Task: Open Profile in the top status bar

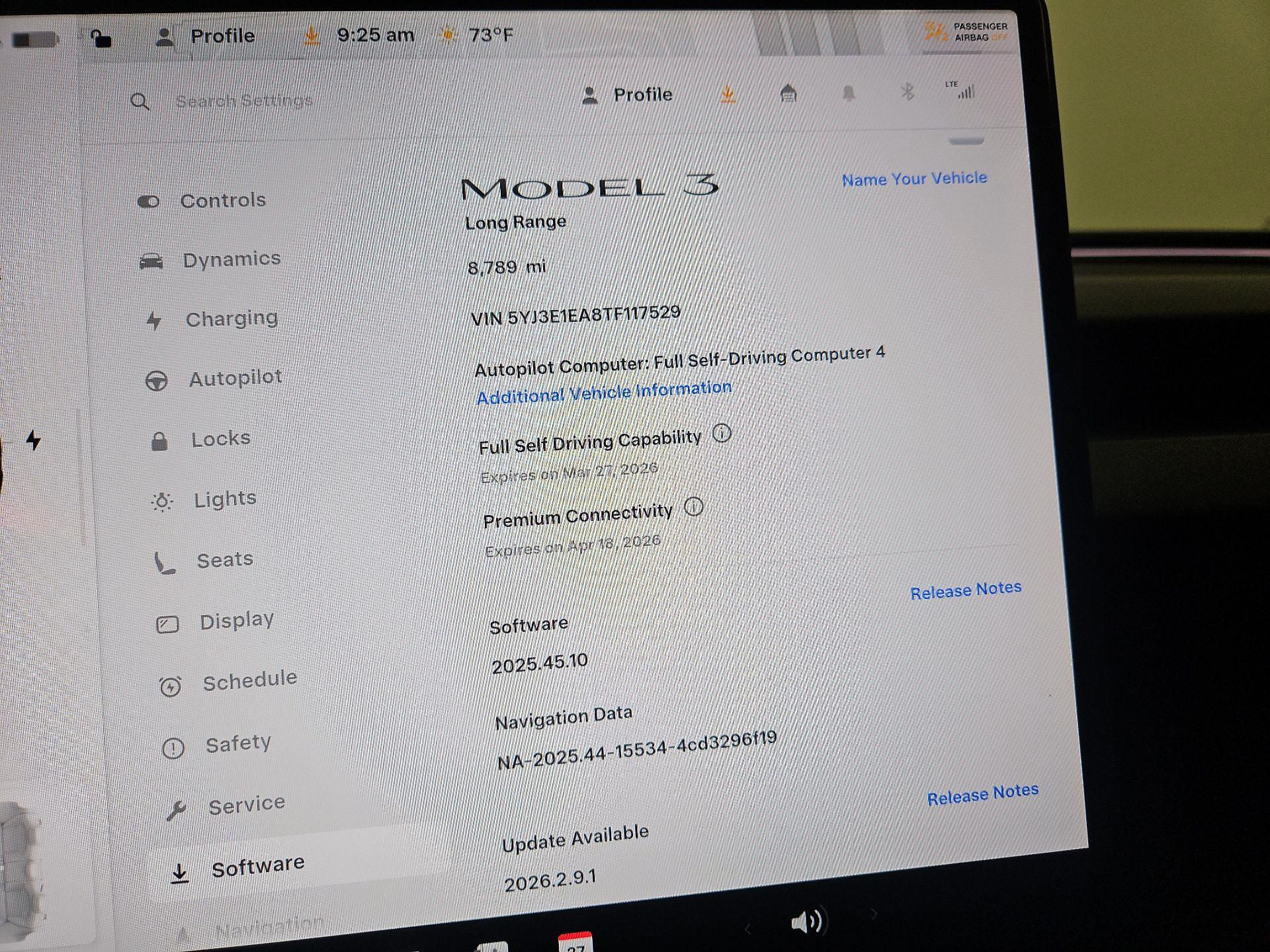Action: pos(205,36)
